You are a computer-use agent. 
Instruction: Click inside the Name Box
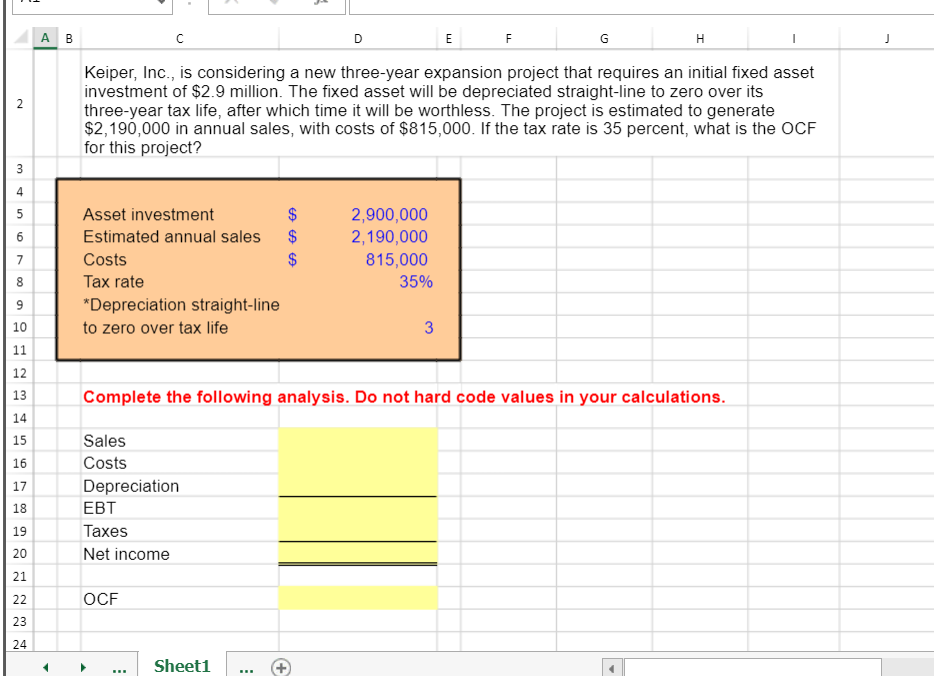click(90, 5)
